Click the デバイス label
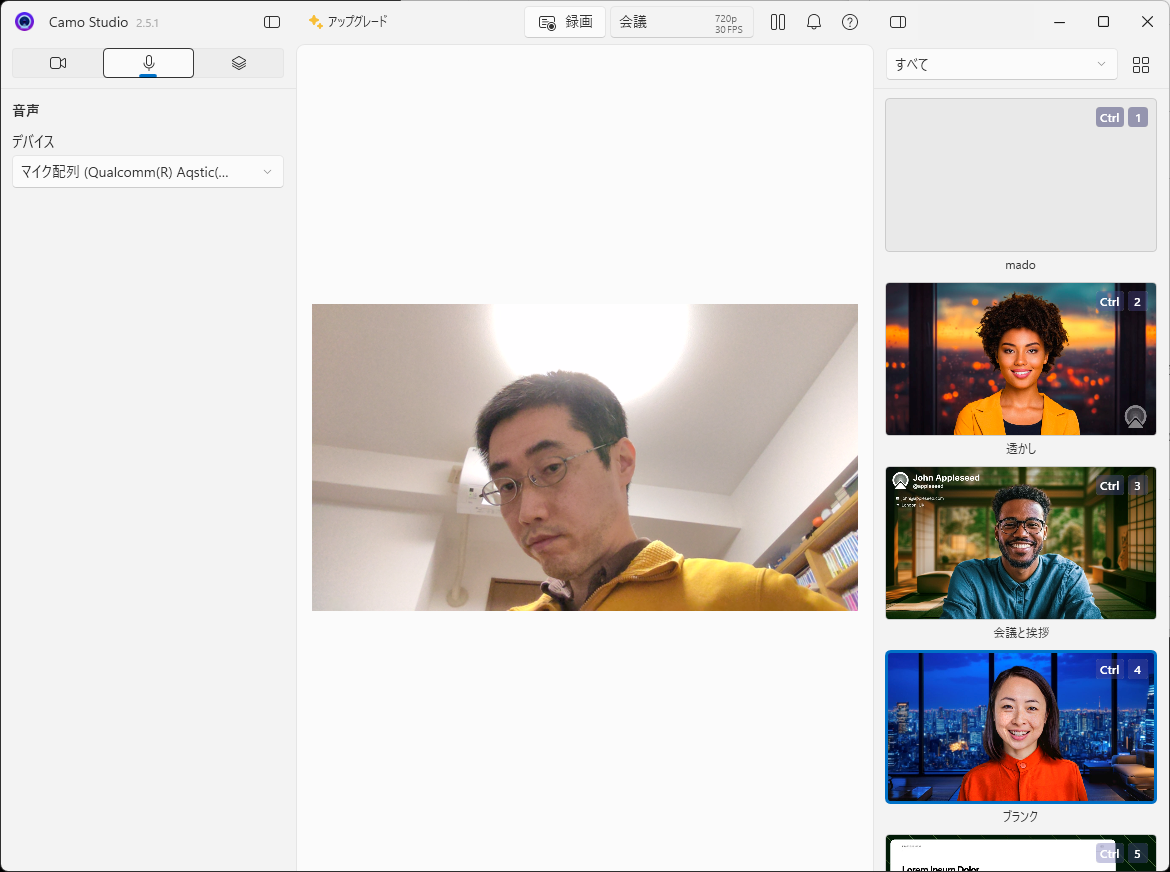This screenshot has height=872, width=1170. (33, 142)
